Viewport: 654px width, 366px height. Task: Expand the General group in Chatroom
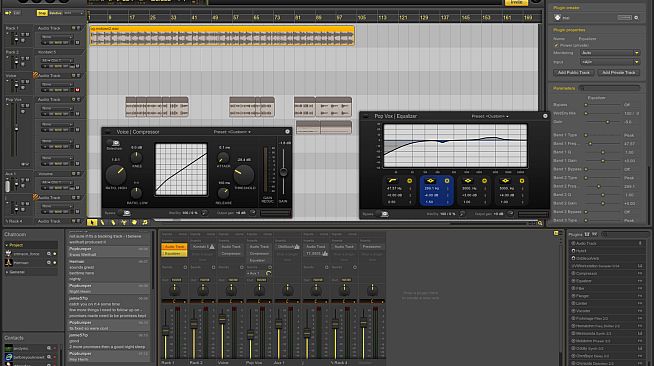coord(7,272)
